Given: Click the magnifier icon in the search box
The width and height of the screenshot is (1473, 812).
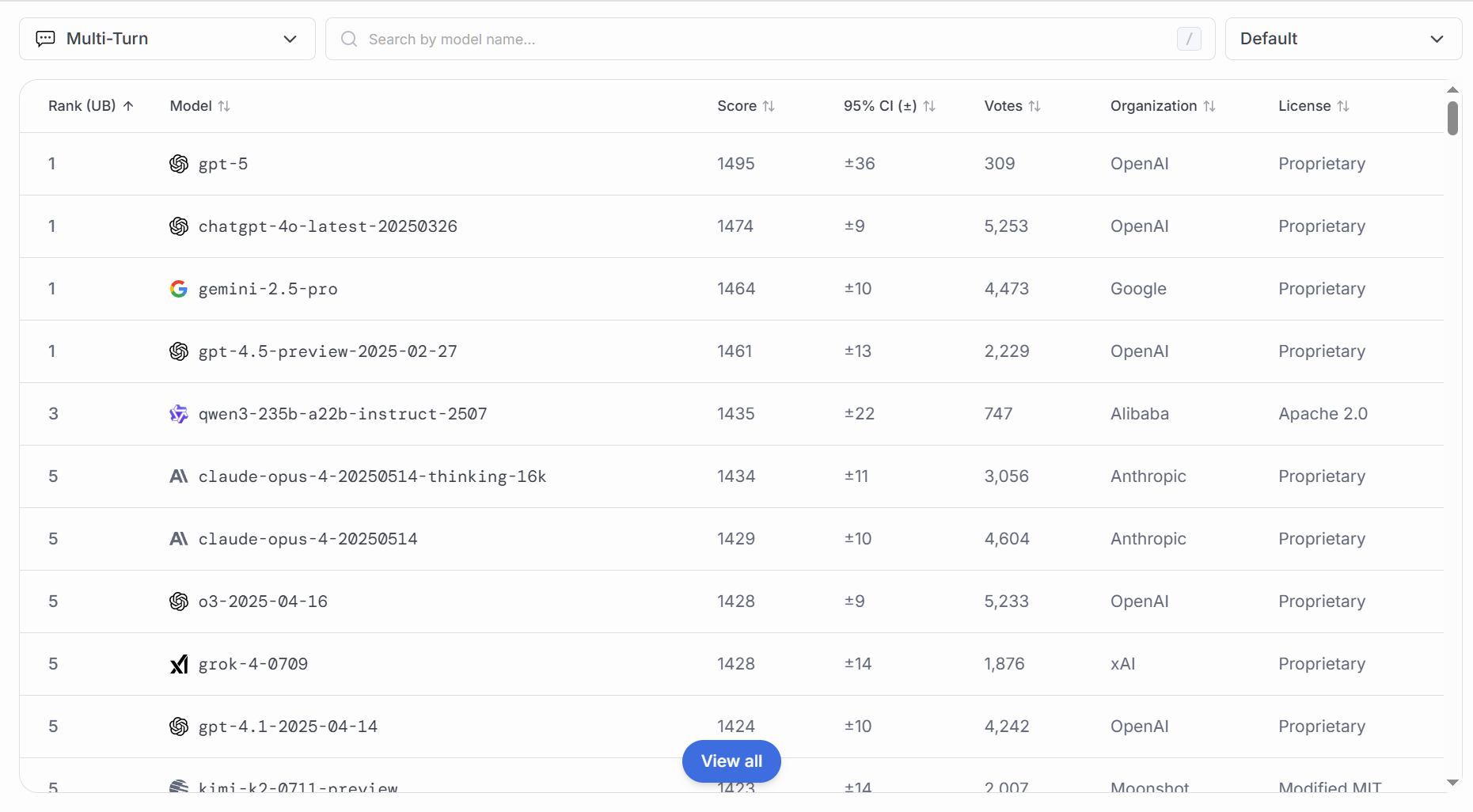Looking at the screenshot, I should pyautogui.click(x=349, y=39).
